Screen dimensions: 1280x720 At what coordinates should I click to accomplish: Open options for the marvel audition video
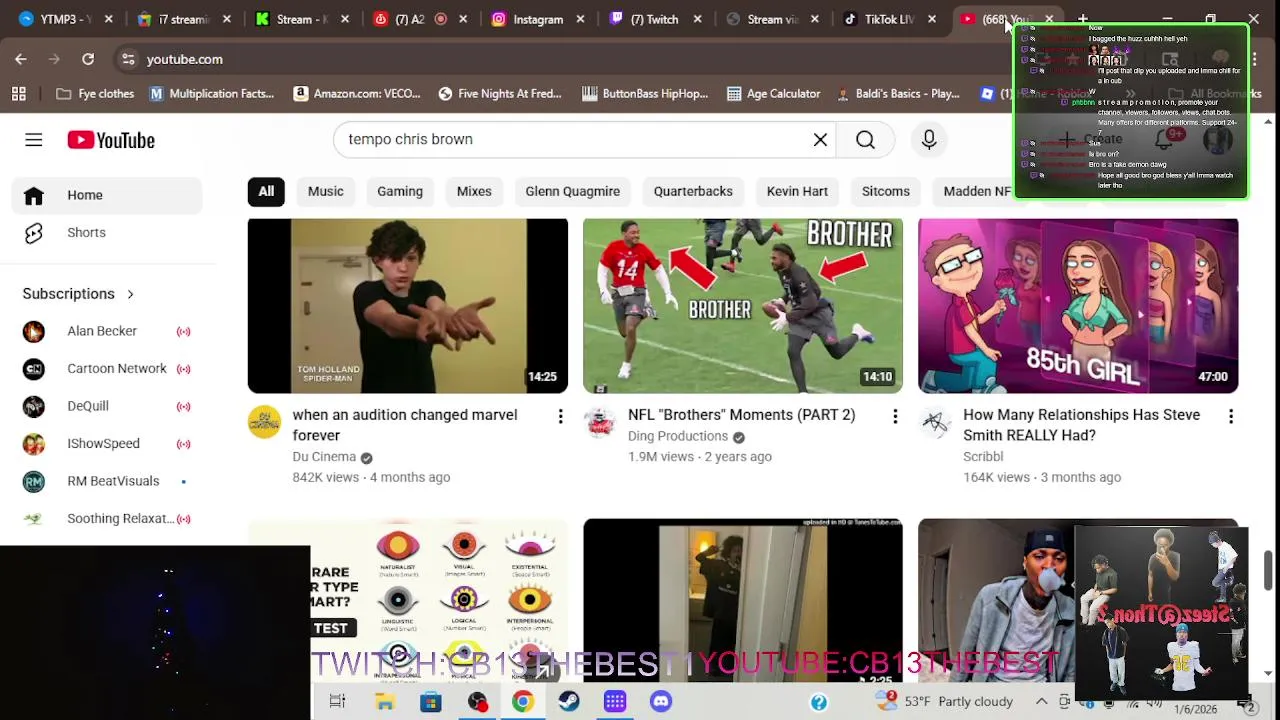point(560,416)
